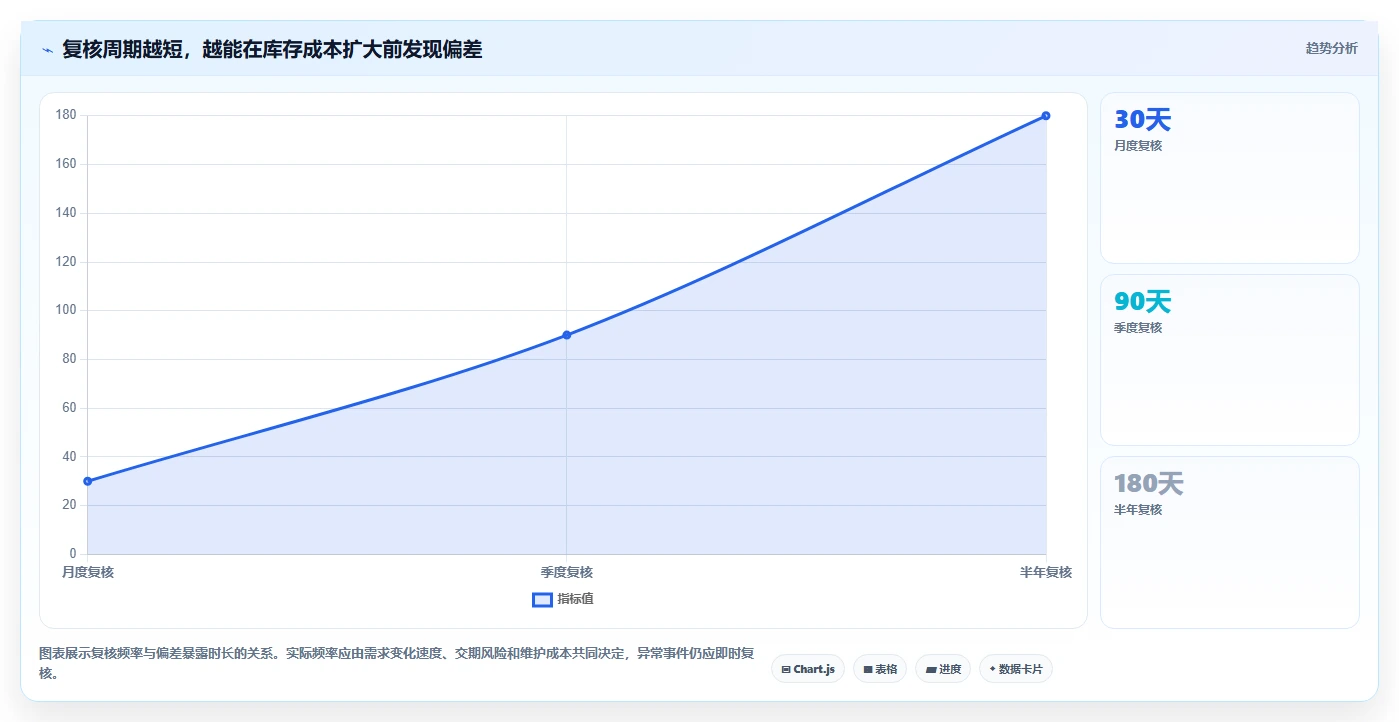Click the 140 y-axis value
1399x722 pixels.
(x=66, y=213)
